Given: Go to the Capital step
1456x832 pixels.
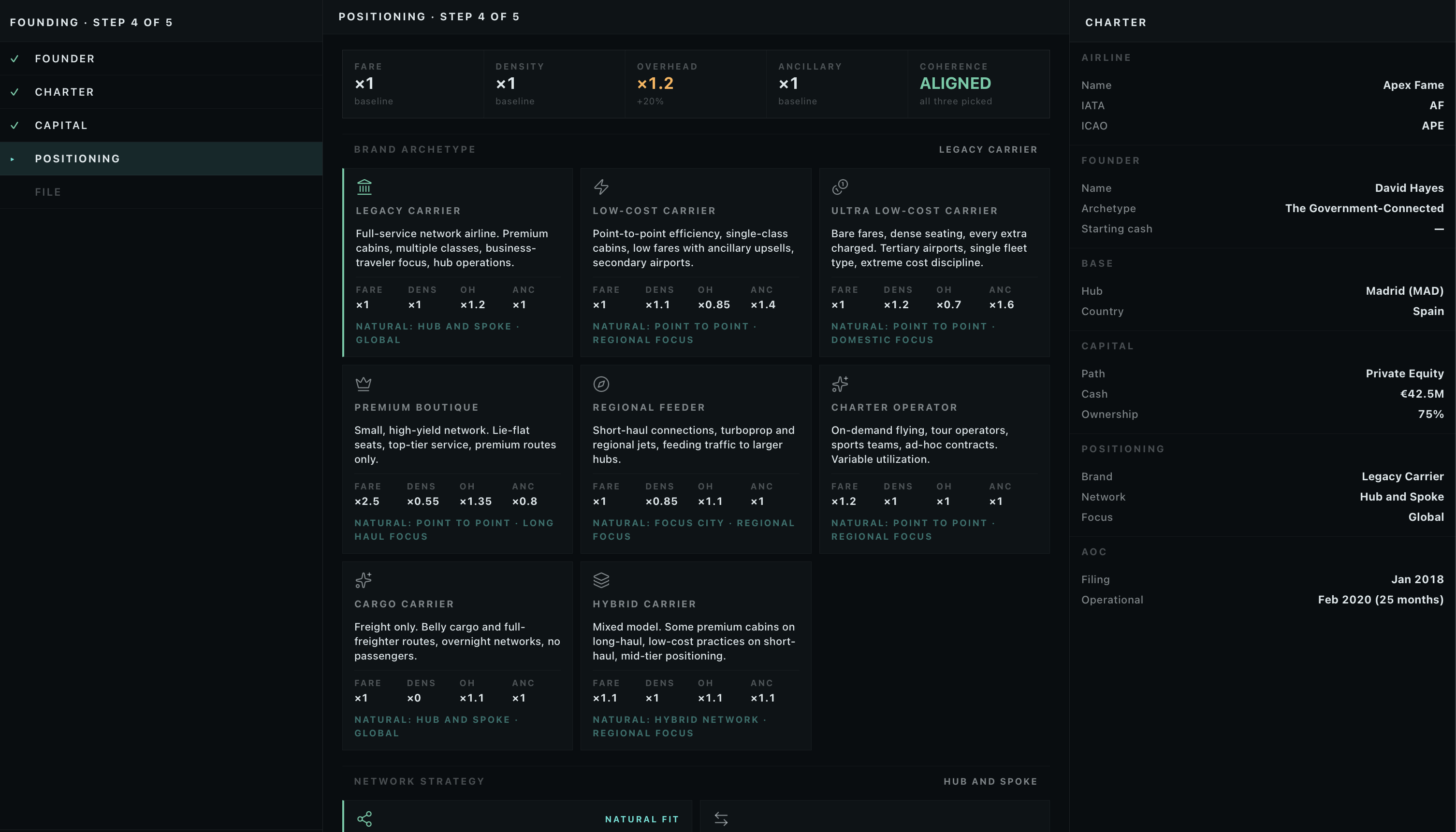Looking at the screenshot, I should coord(161,125).
